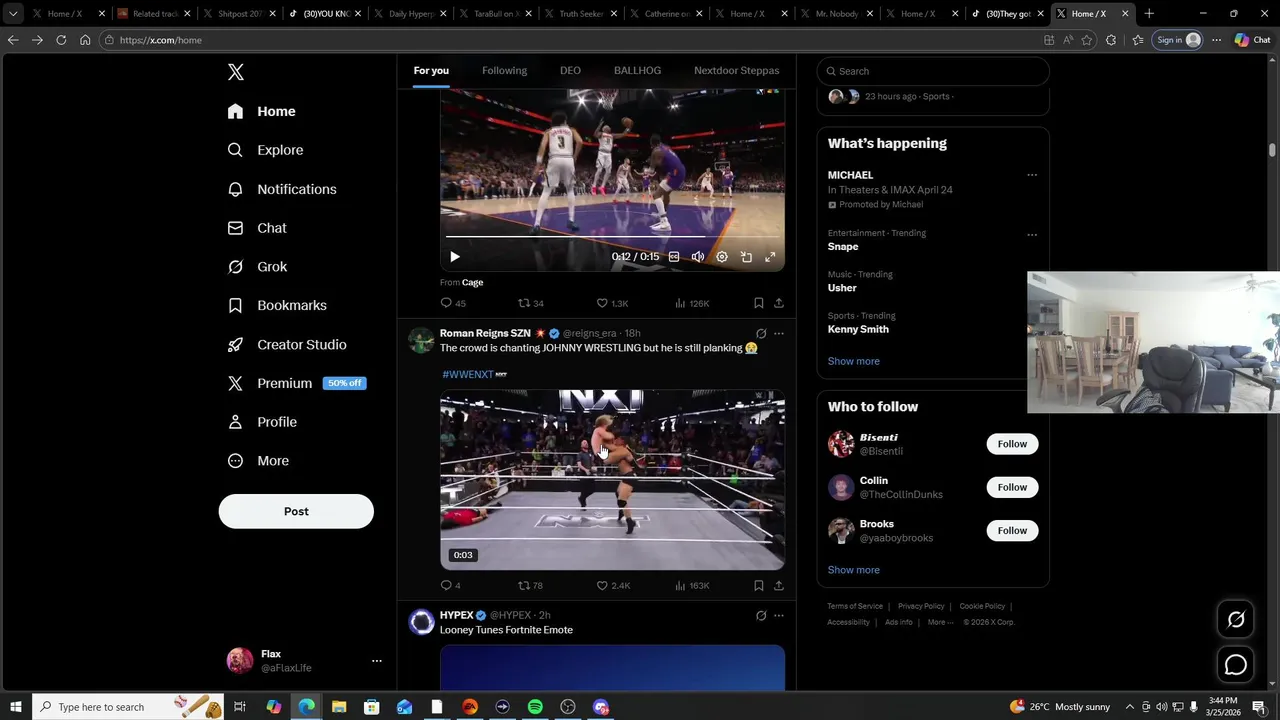
Task: Open options for MICHAEL promoted trend
Action: click(1032, 175)
